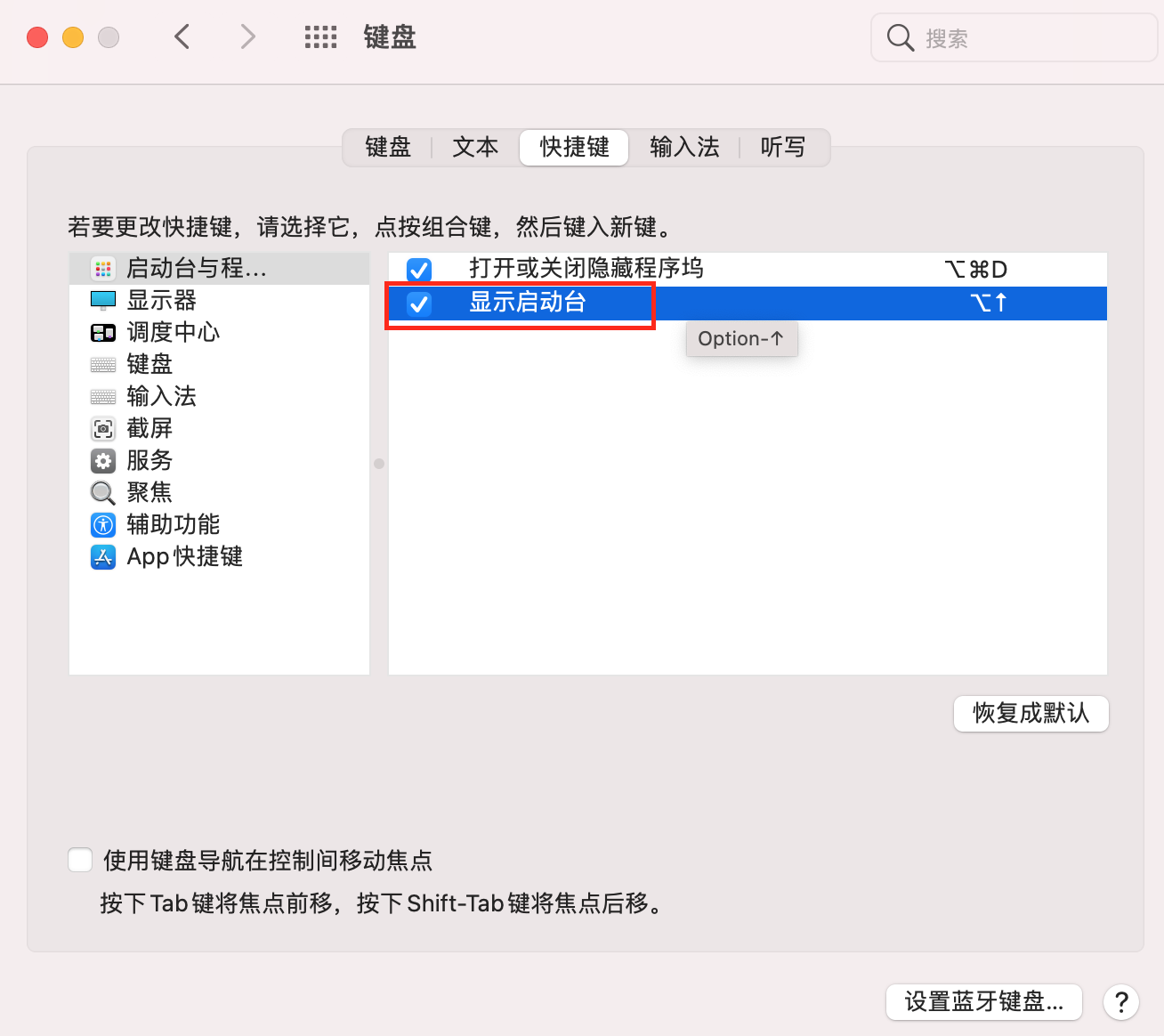Click the App 快捷键 App Store icon
Image resolution: width=1164 pixels, height=1036 pixels.
coord(103,556)
